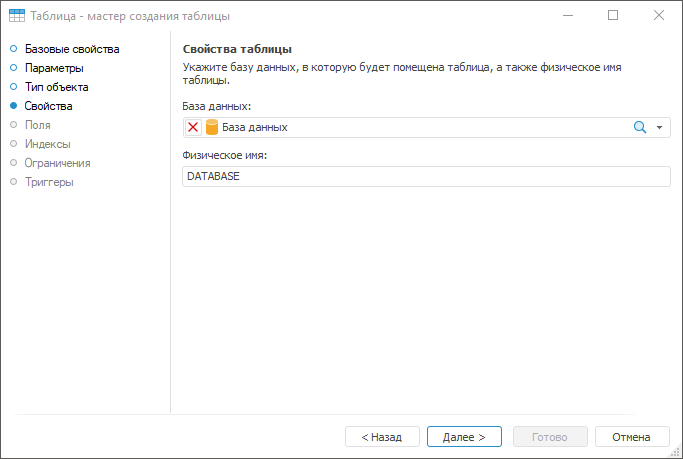Expand the database dropdown arrow

[x=660, y=128]
